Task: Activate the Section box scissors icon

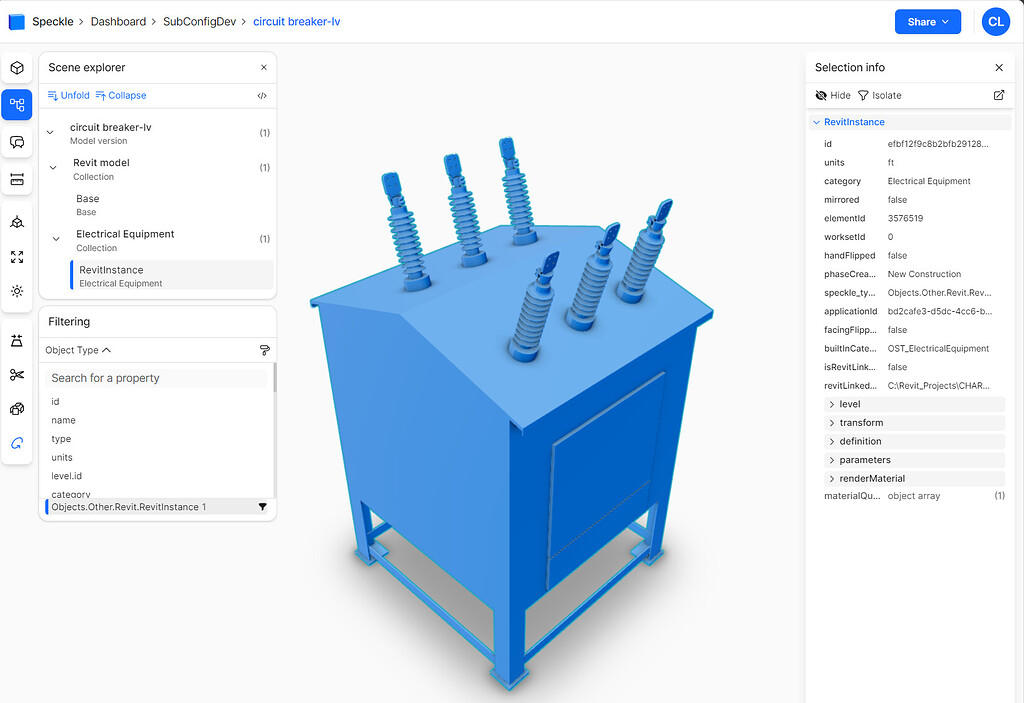Action: click(x=17, y=375)
